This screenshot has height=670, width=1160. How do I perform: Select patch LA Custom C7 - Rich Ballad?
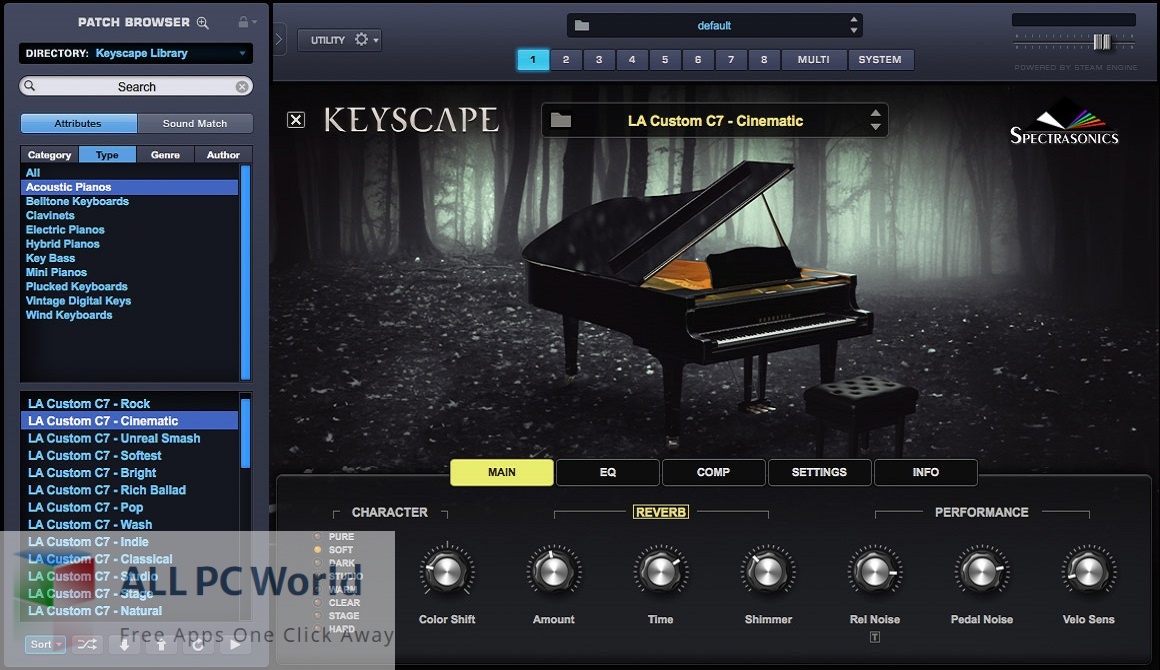tap(107, 490)
